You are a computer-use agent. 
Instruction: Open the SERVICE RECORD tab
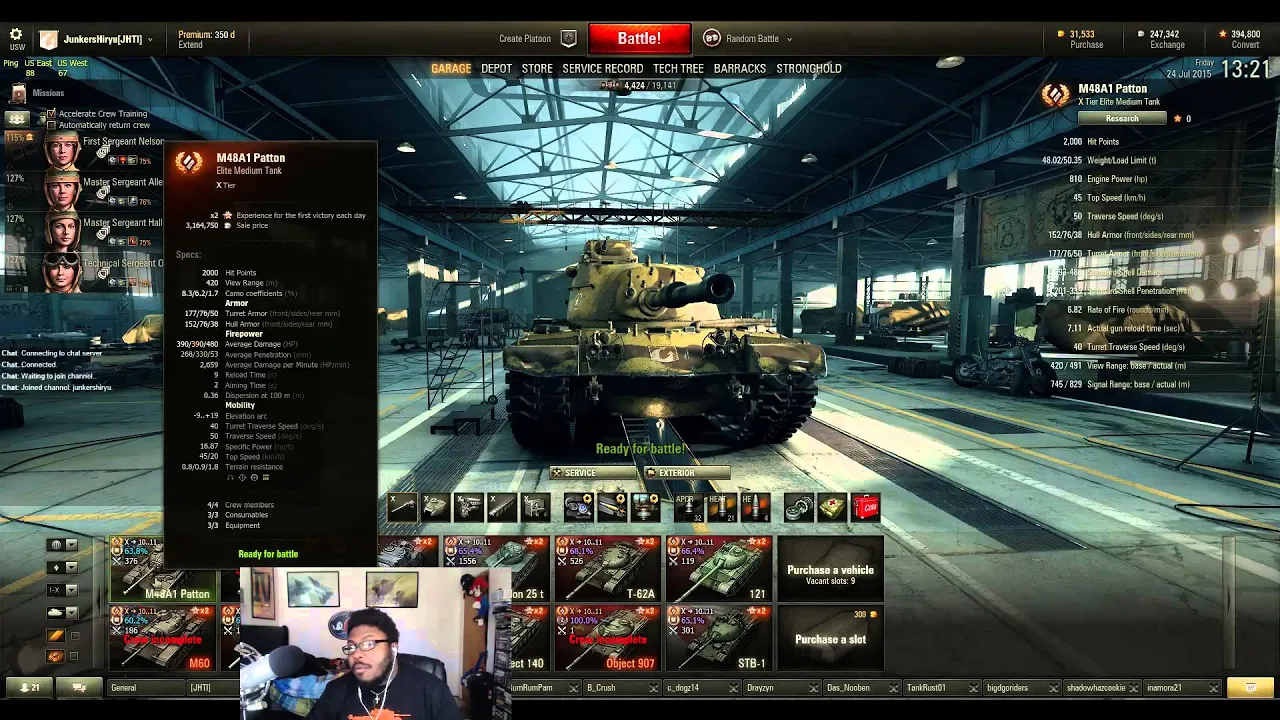[603, 69]
